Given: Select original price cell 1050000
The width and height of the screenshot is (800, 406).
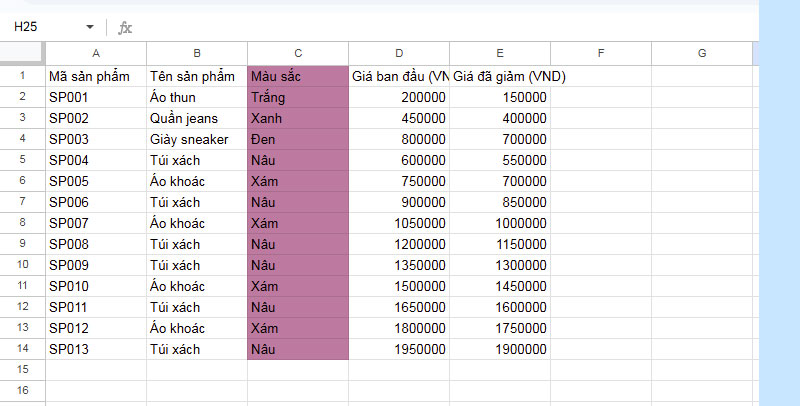Looking at the screenshot, I should click(x=399, y=223).
